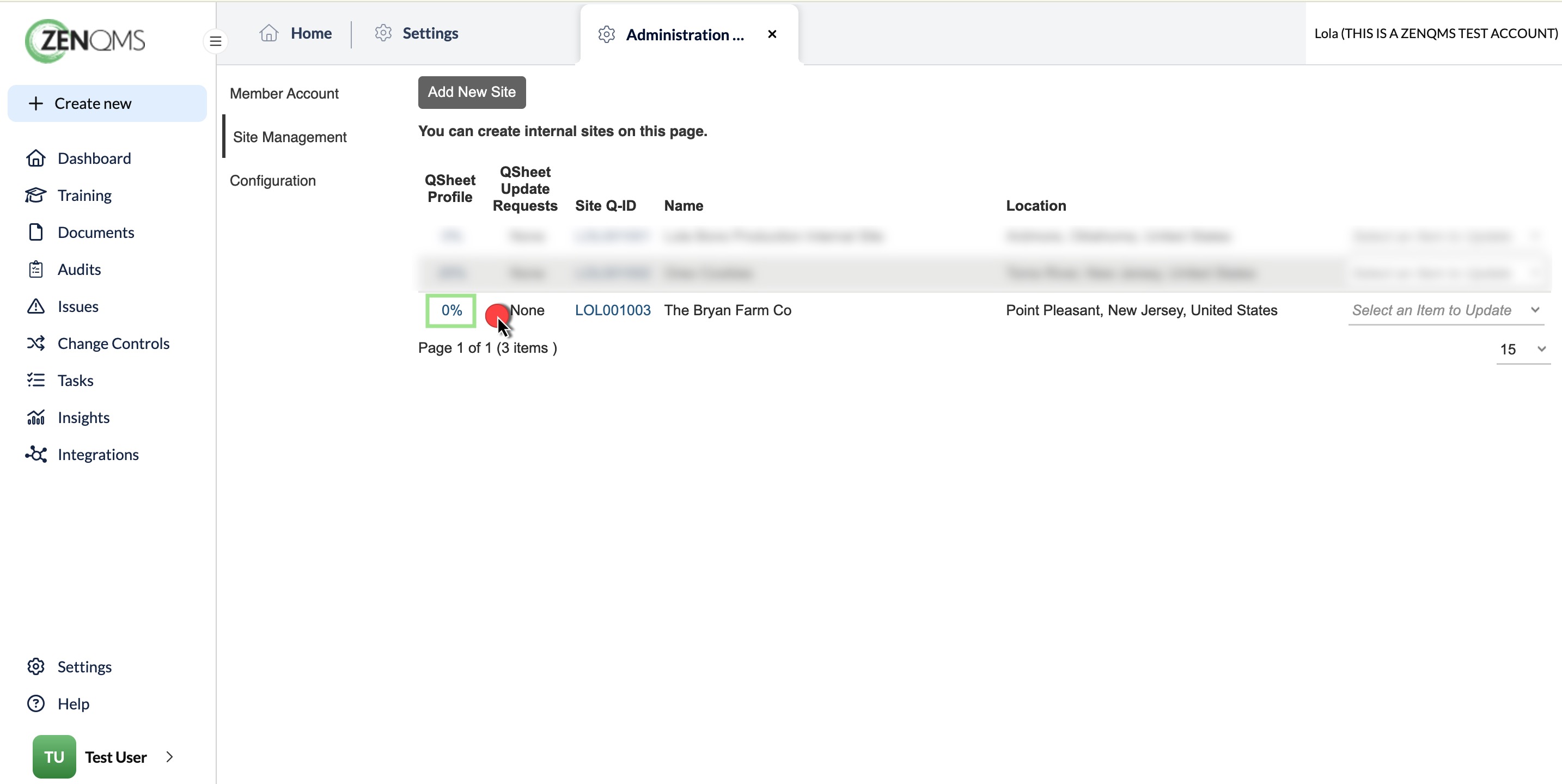Click the Integrations nodes icon
Image resolution: width=1562 pixels, height=784 pixels.
[x=36, y=454]
